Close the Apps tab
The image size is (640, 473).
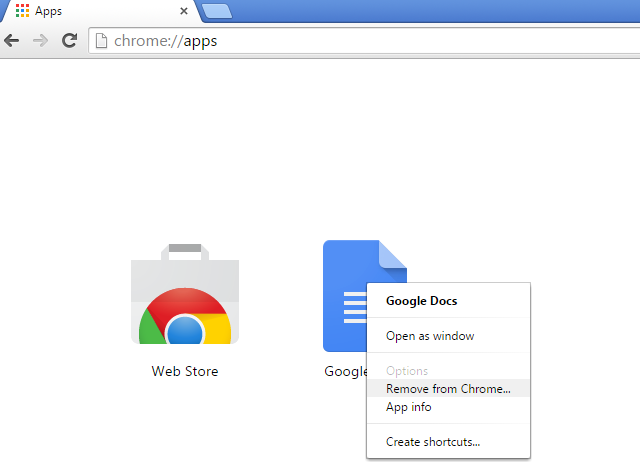click(x=184, y=11)
